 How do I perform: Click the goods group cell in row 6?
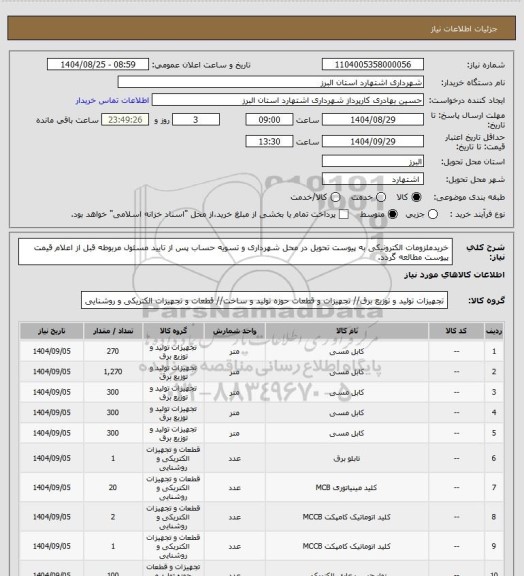point(173,458)
